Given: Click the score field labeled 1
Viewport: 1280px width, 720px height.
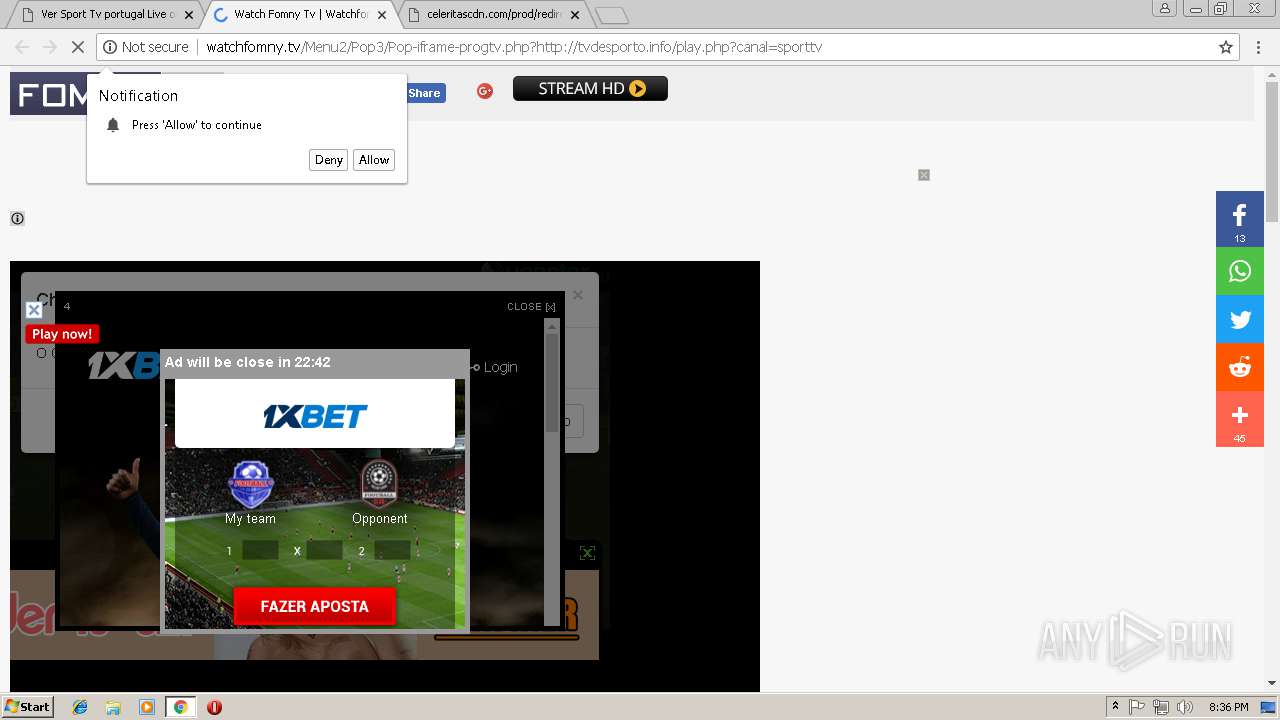Looking at the screenshot, I should point(260,550).
